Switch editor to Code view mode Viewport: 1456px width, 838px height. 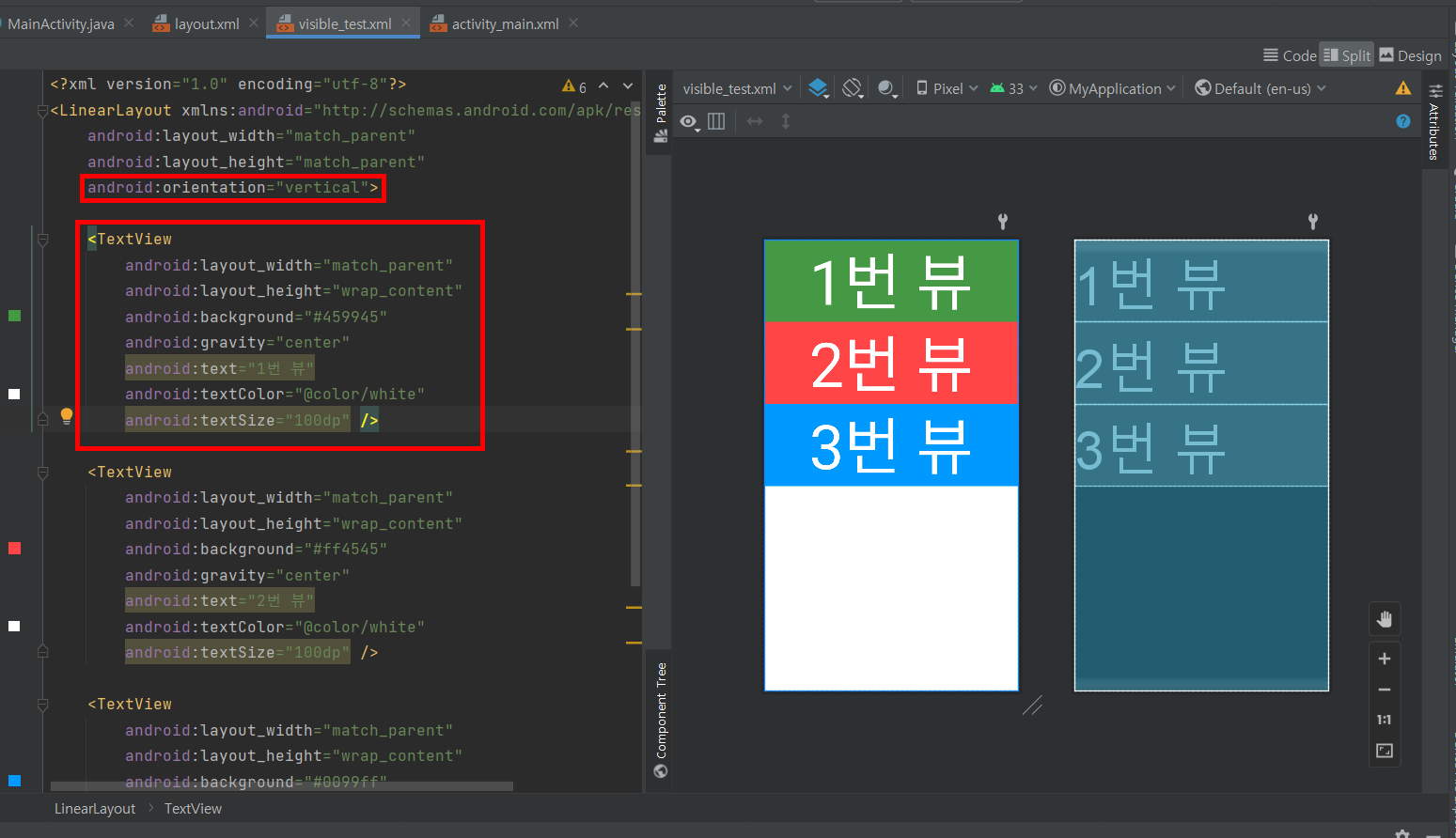1290,55
